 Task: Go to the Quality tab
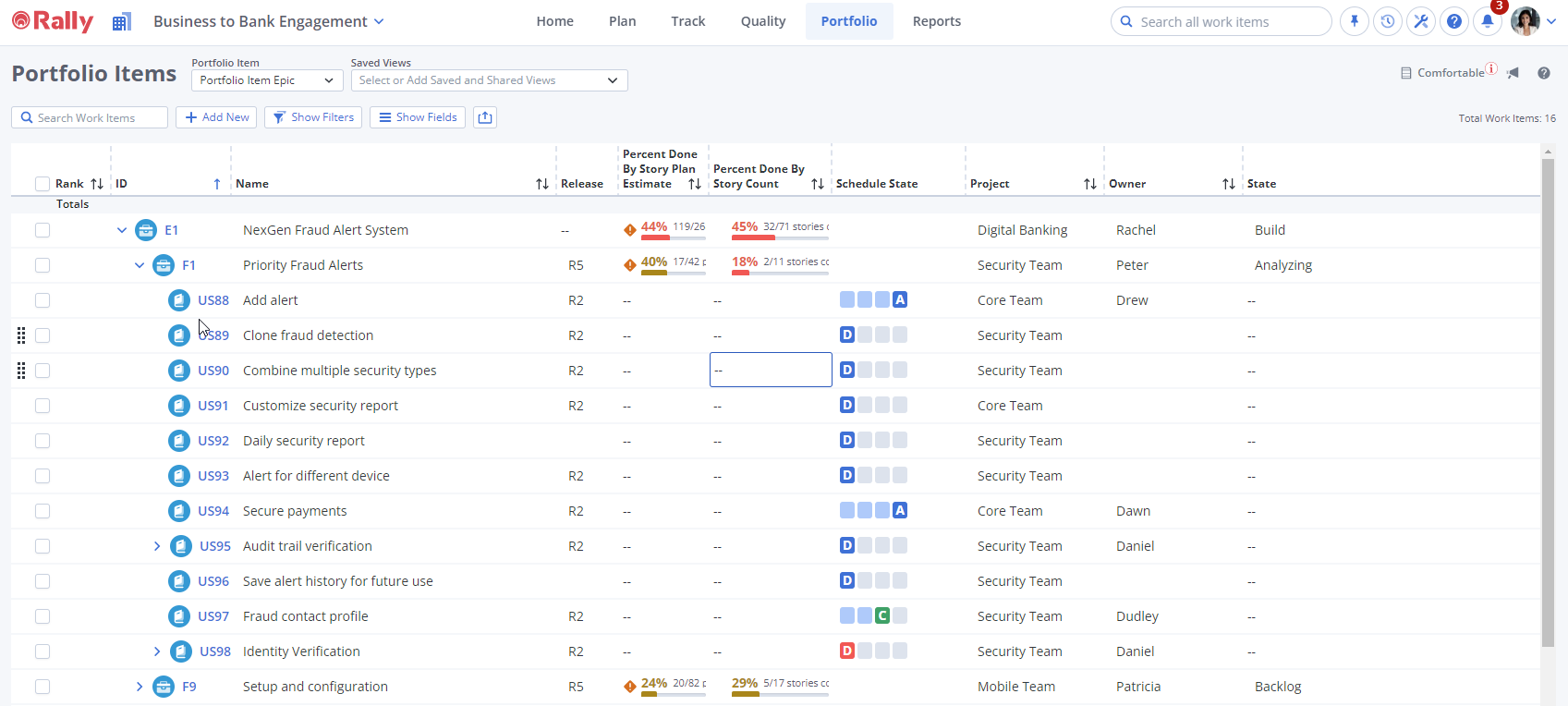click(762, 21)
